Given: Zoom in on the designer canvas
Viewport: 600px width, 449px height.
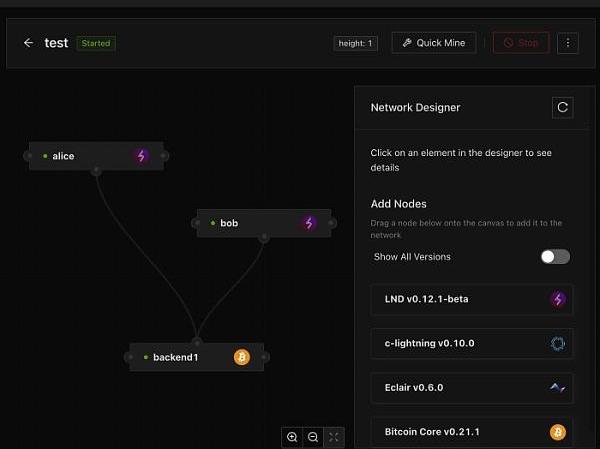Looking at the screenshot, I should click(x=292, y=437).
